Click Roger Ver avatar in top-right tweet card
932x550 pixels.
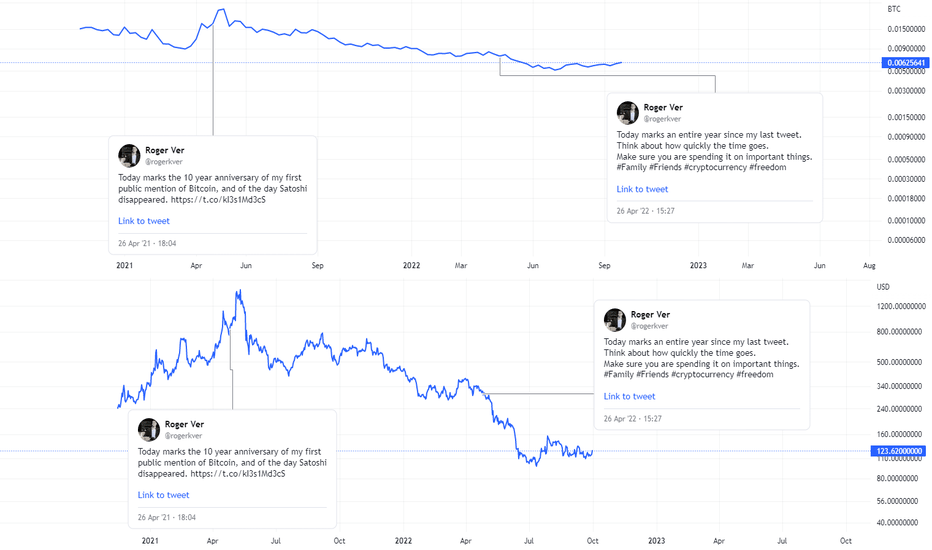tap(628, 113)
